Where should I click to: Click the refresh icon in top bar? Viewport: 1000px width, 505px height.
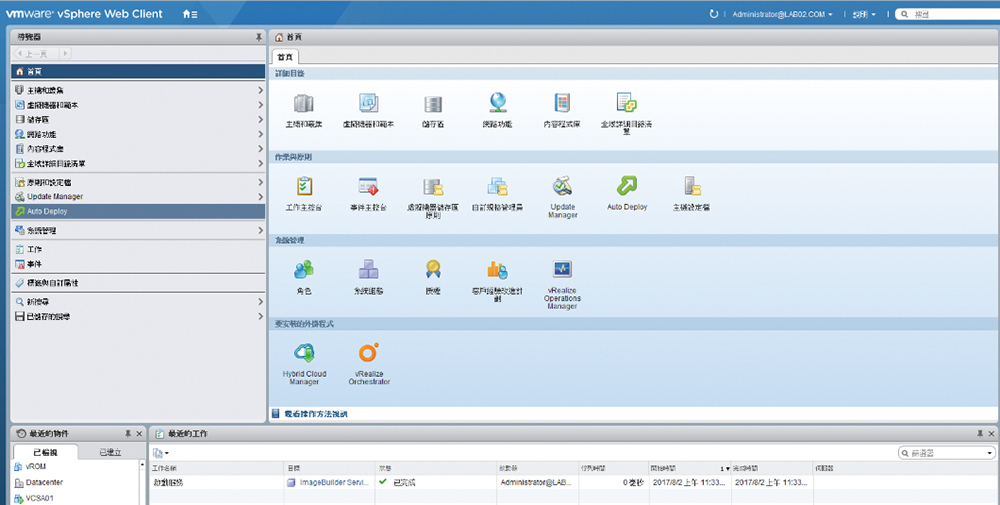tap(714, 14)
